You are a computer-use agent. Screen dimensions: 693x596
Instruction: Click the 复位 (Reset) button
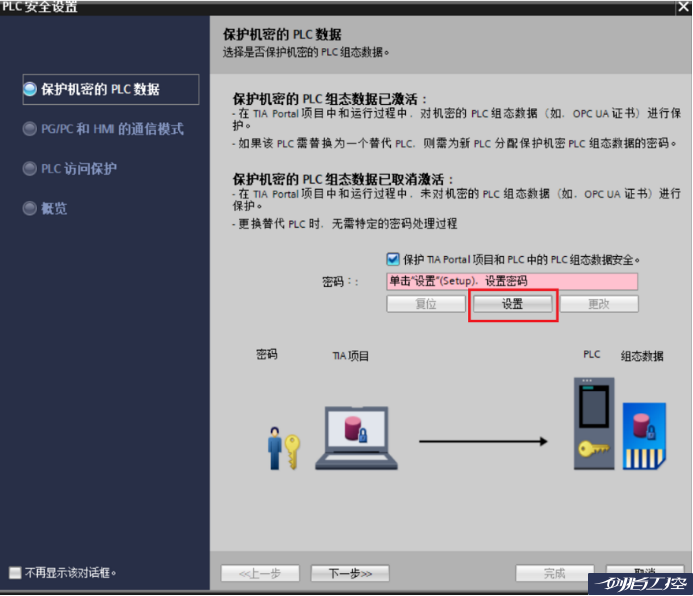[x=426, y=304]
